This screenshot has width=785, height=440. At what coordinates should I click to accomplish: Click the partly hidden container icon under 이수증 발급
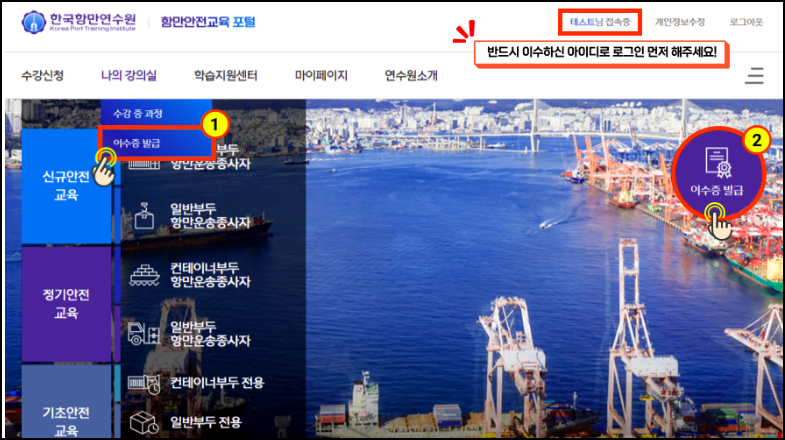pos(144,163)
